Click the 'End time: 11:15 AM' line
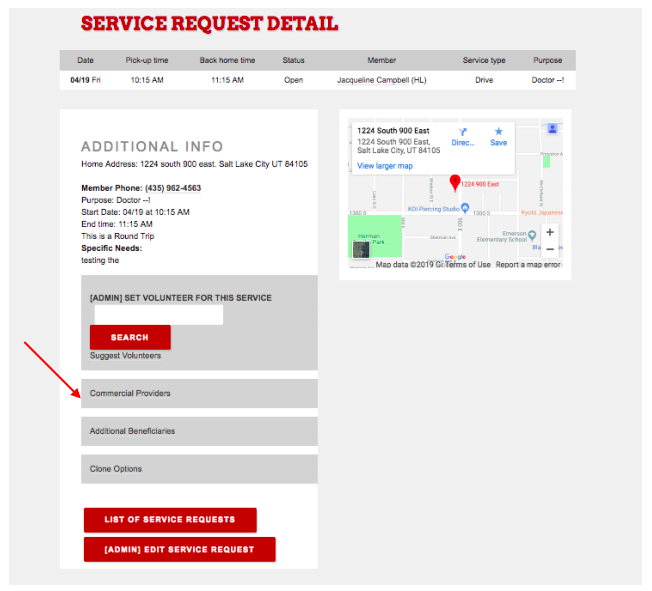652x591 pixels. [117, 224]
